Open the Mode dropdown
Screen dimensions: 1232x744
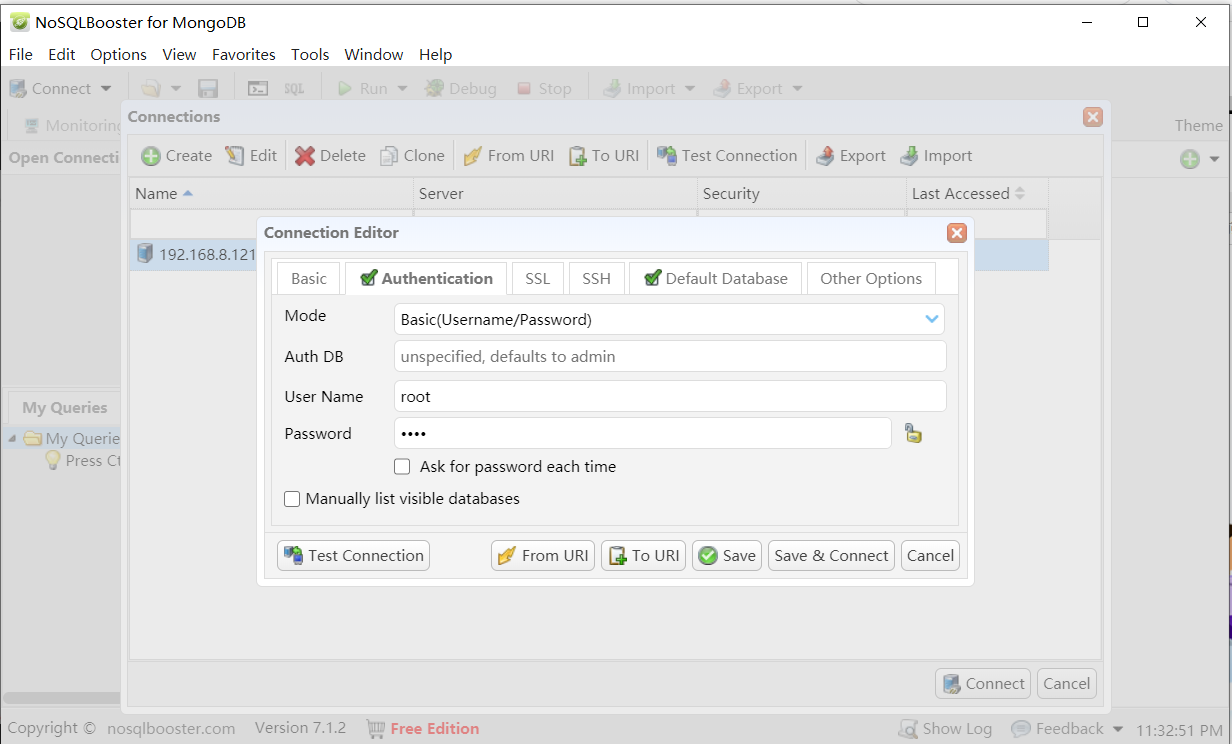click(670, 320)
